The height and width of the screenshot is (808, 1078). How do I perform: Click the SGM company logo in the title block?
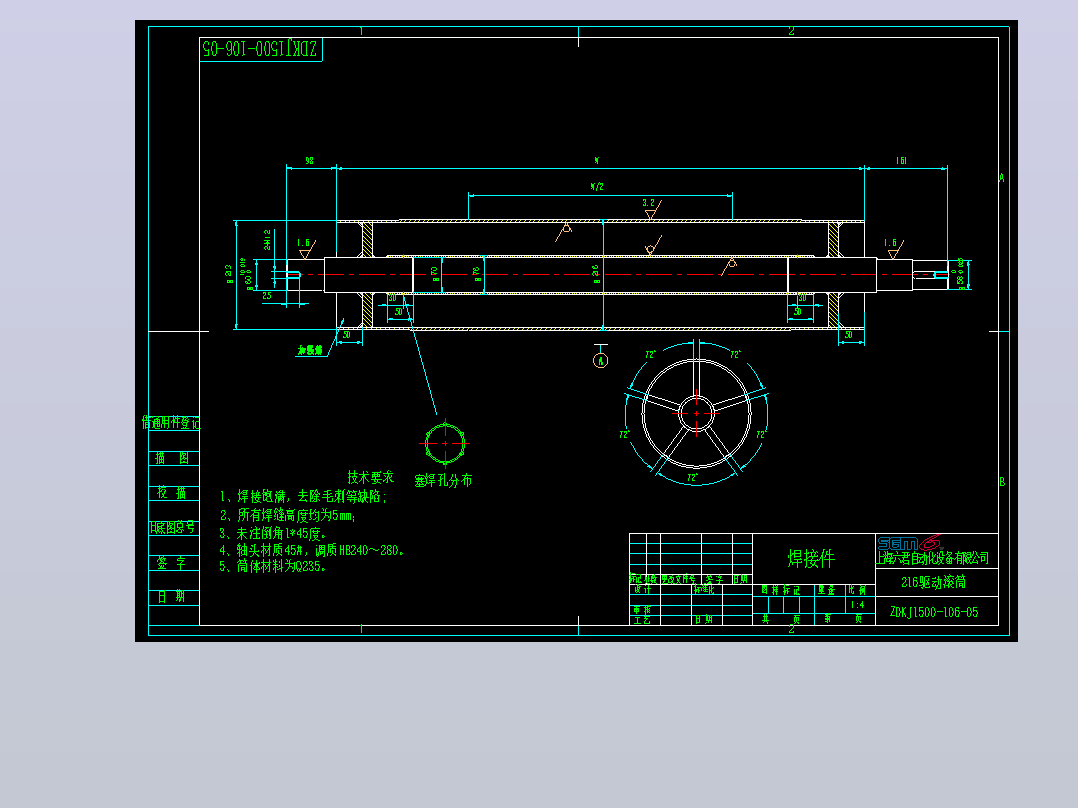pyautogui.click(x=910, y=543)
